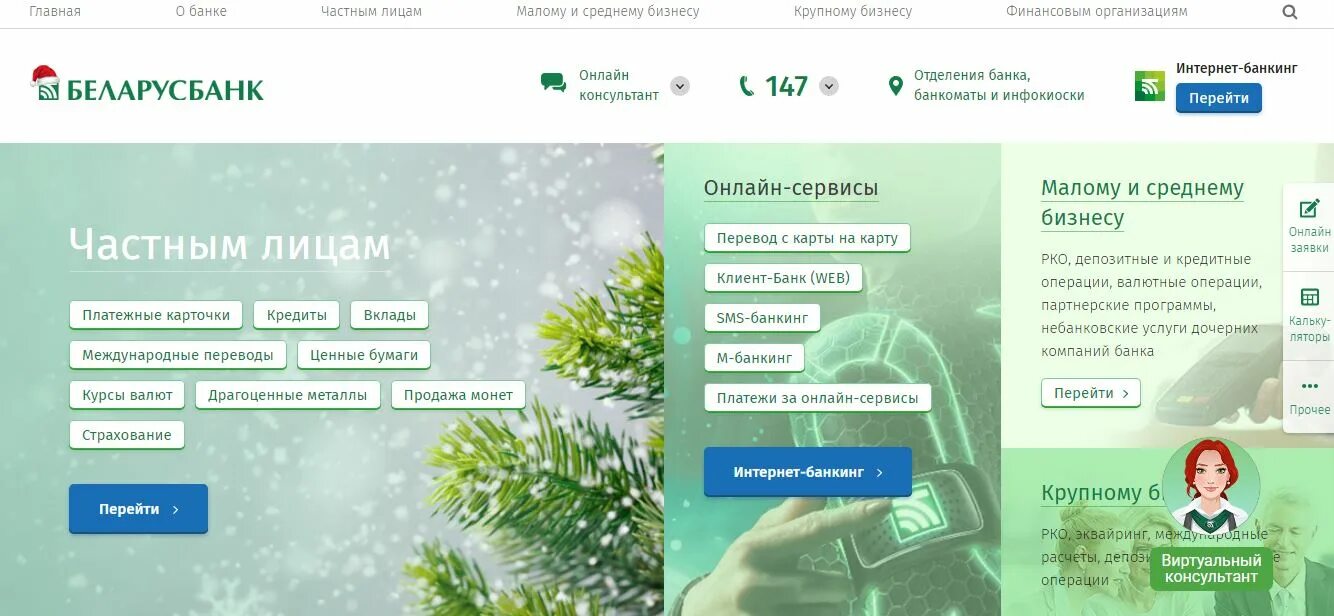The width and height of the screenshot is (1334, 616).
Task: Open Малому и среднему бизнесу heading link
Action: point(1142,202)
